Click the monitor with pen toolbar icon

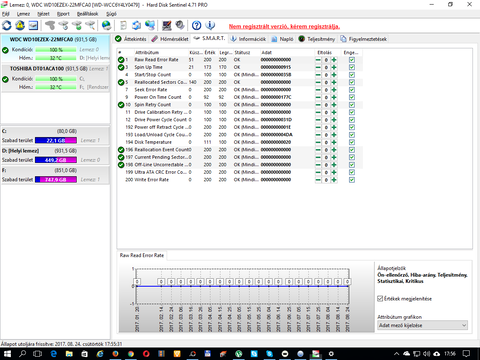pos(167,25)
